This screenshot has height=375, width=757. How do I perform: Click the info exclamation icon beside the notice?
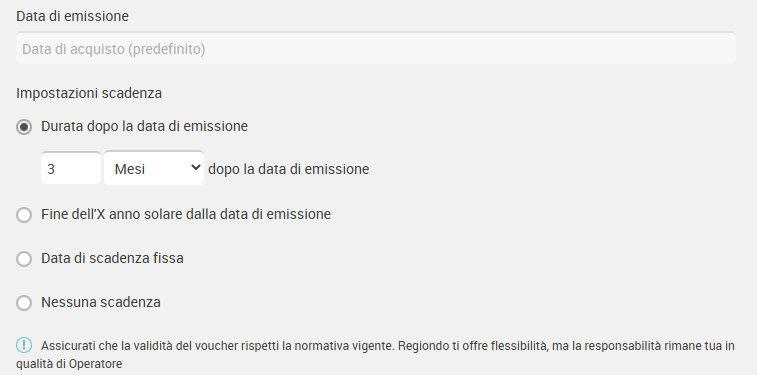tap(24, 345)
